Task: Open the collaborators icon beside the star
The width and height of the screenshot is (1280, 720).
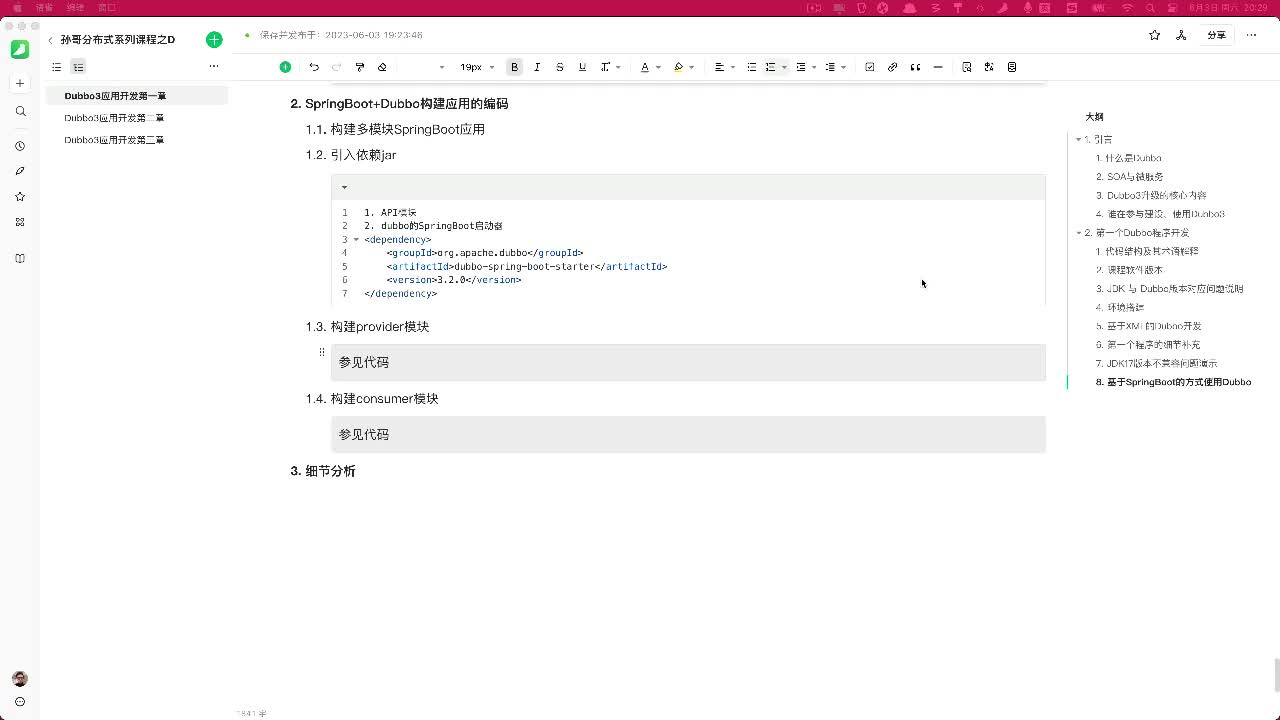Action: pyautogui.click(x=1181, y=35)
